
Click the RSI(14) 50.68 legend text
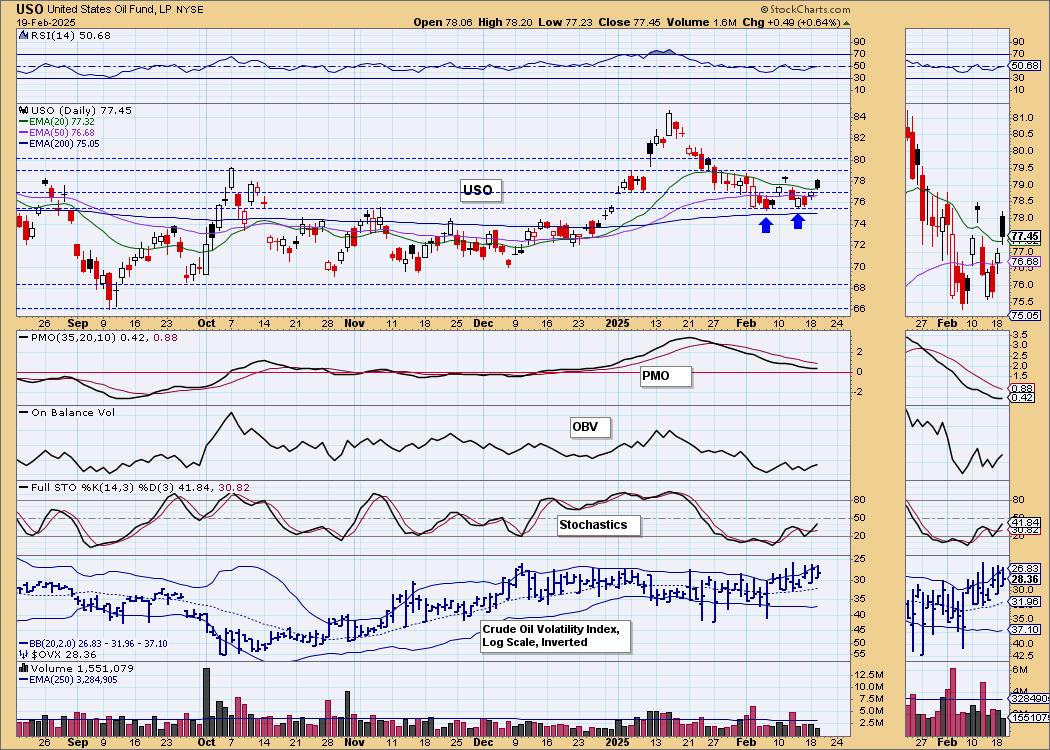pos(70,35)
